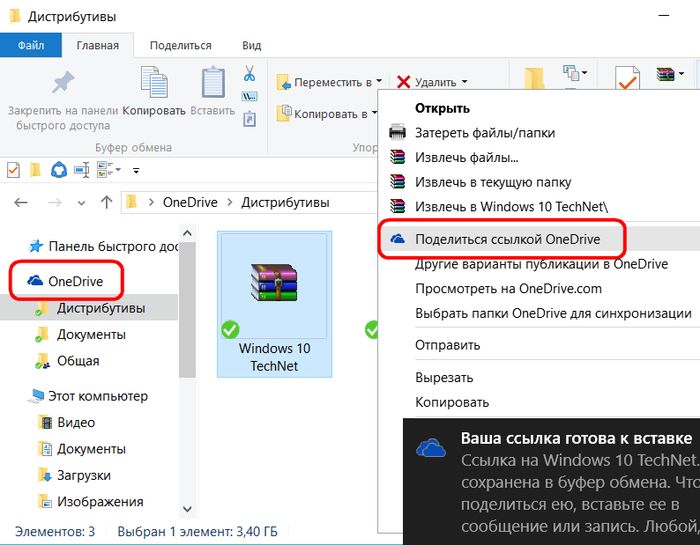This screenshot has height=545, width=700.
Task: Click the Properties checkmark icon in the ribbon
Action: (x=627, y=78)
